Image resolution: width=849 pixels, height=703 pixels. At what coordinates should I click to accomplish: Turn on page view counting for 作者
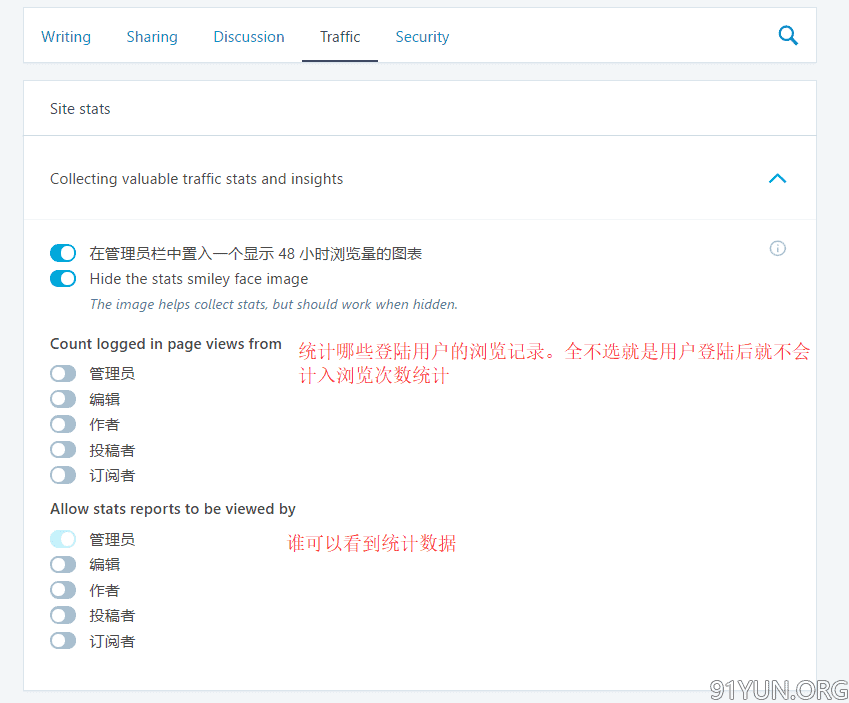click(x=63, y=424)
